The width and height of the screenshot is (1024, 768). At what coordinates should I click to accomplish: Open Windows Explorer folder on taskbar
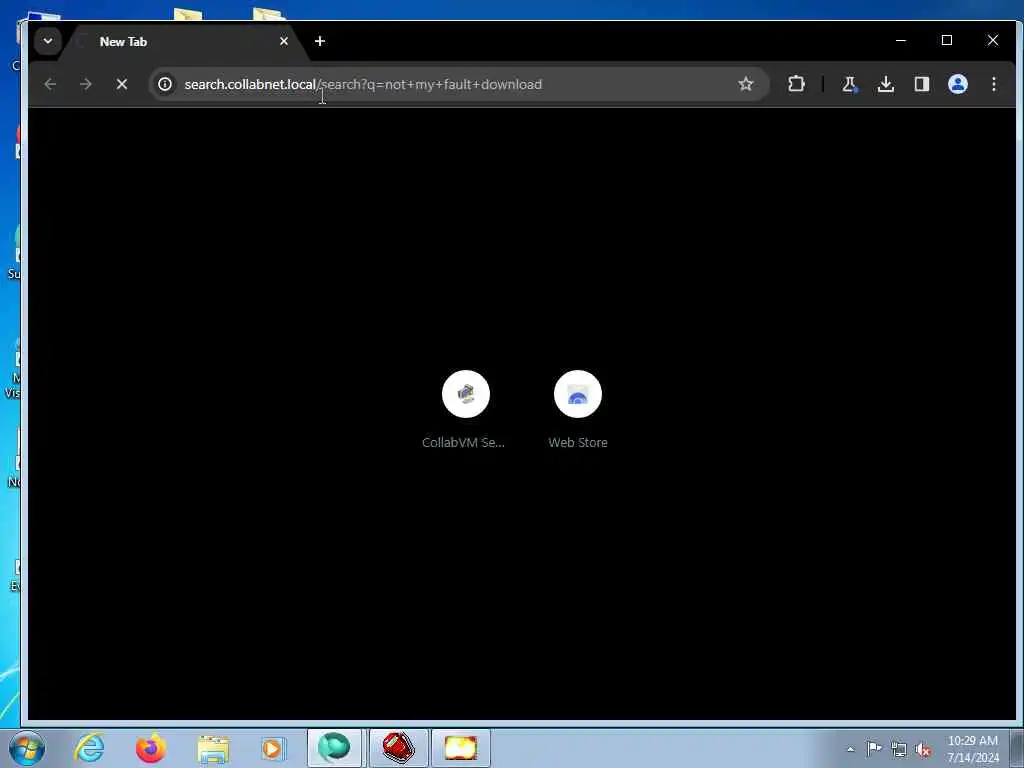point(213,748)
